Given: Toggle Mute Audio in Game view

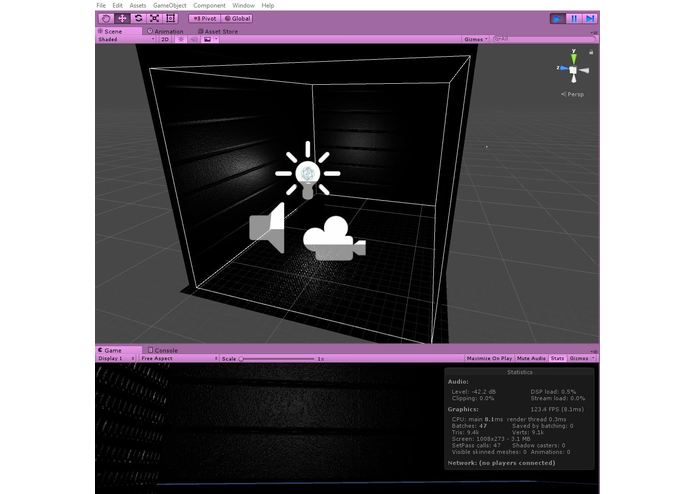Looking at the screenshot, I should tap(531, 358).
